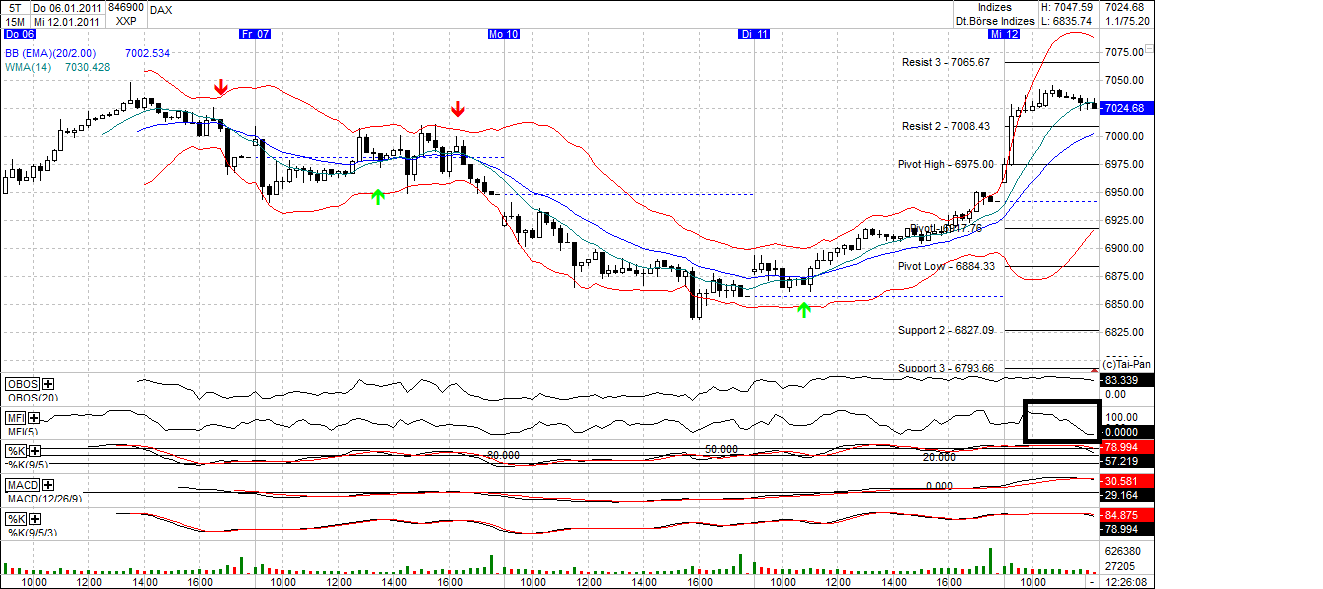Viewport: 1323px width, 589px height.
Task: Select the green buy-signal arrow under the candles
Action: point(378,196)
